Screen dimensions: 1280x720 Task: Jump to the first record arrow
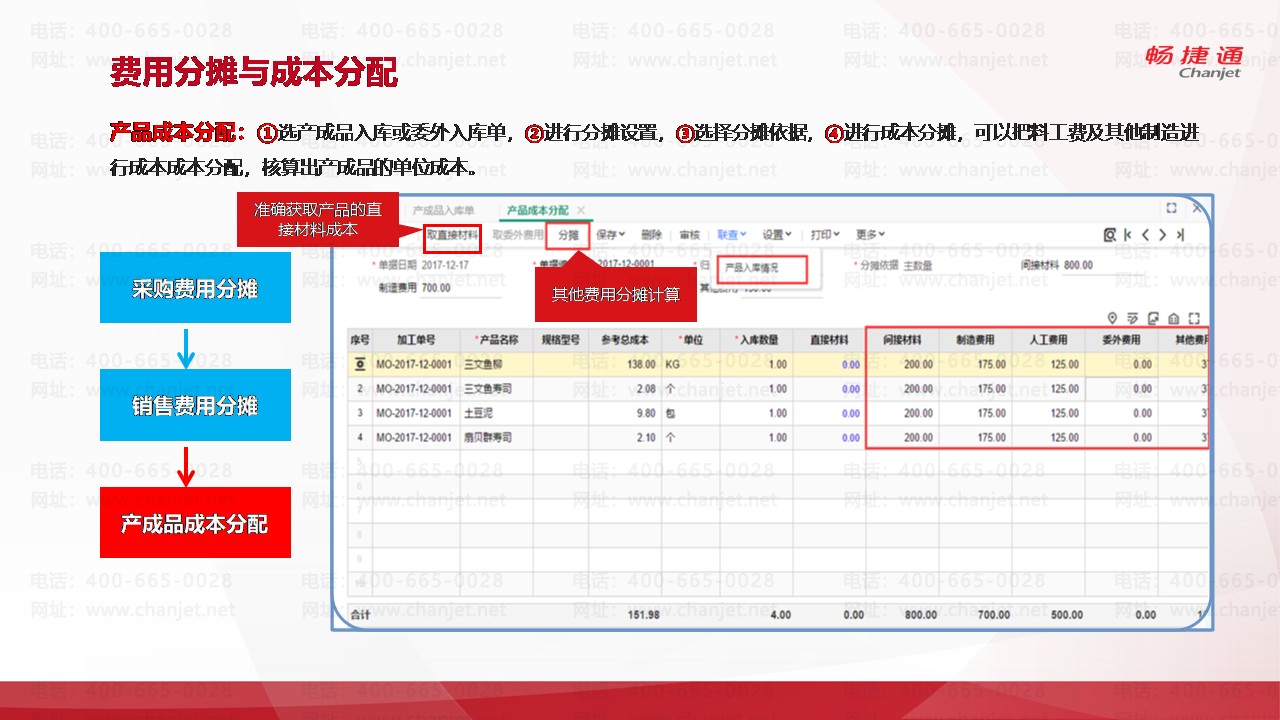pyautogui.click(x=1129, y=235)
